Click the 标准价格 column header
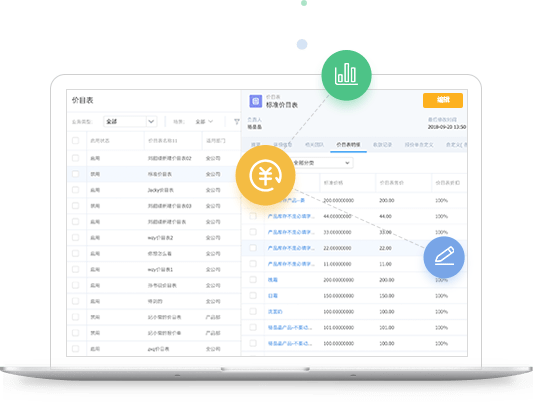The width and height of the screenshot is (533, 402). pos(333,183)
